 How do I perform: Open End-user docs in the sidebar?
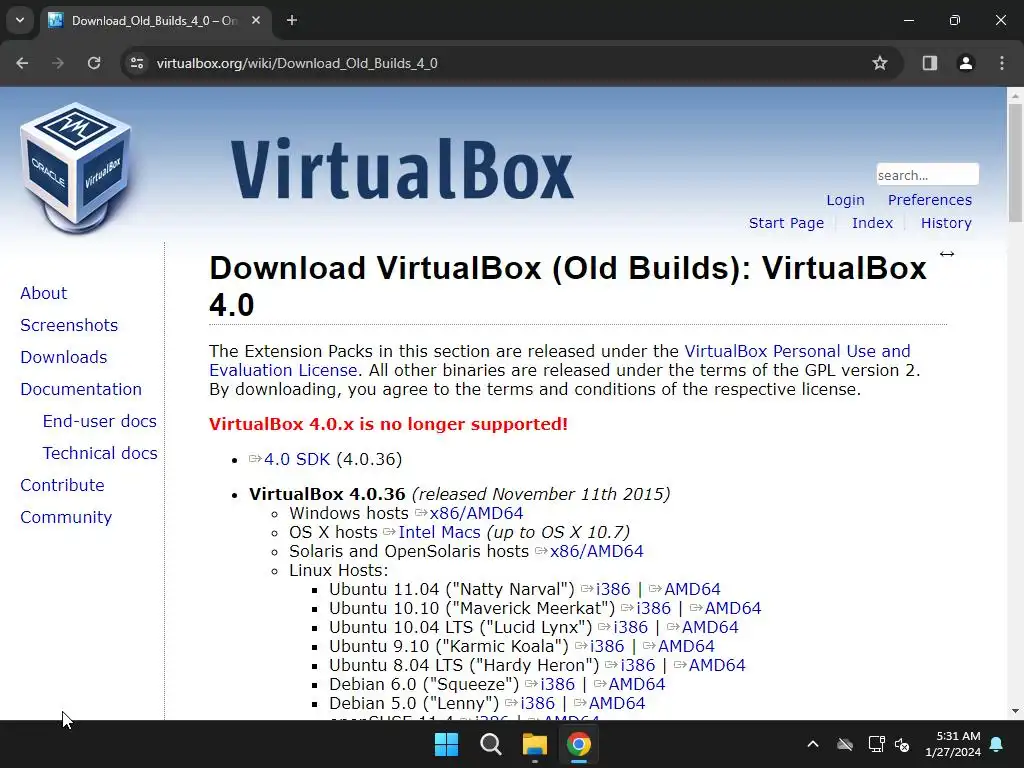click(99, 421)
